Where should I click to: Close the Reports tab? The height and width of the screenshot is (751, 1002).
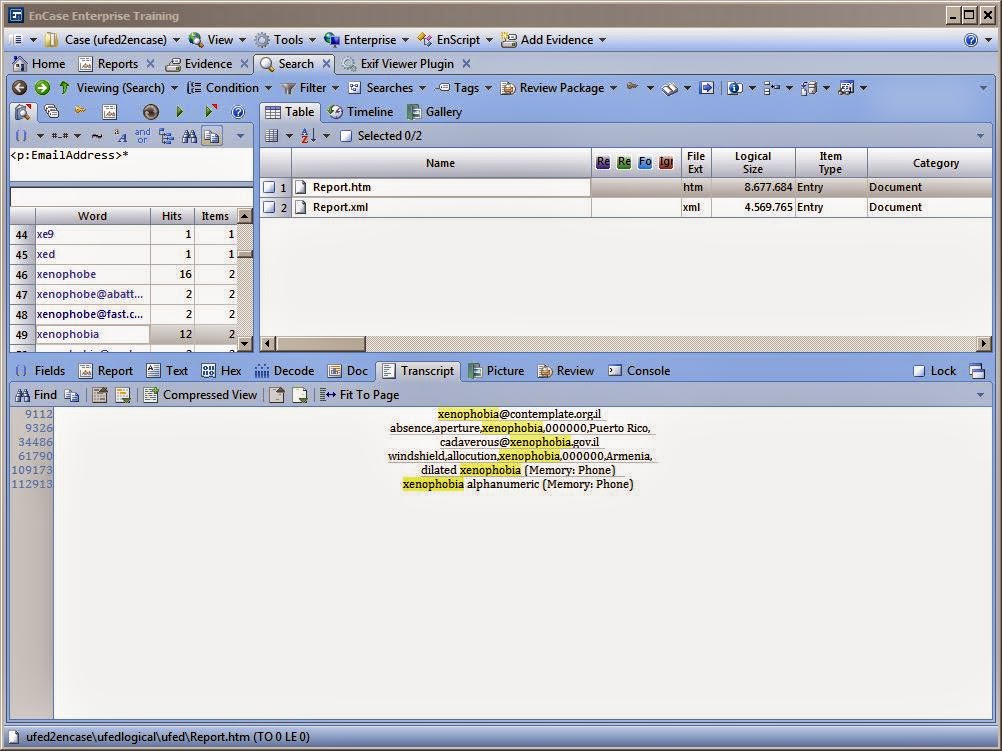click(151, 64)
